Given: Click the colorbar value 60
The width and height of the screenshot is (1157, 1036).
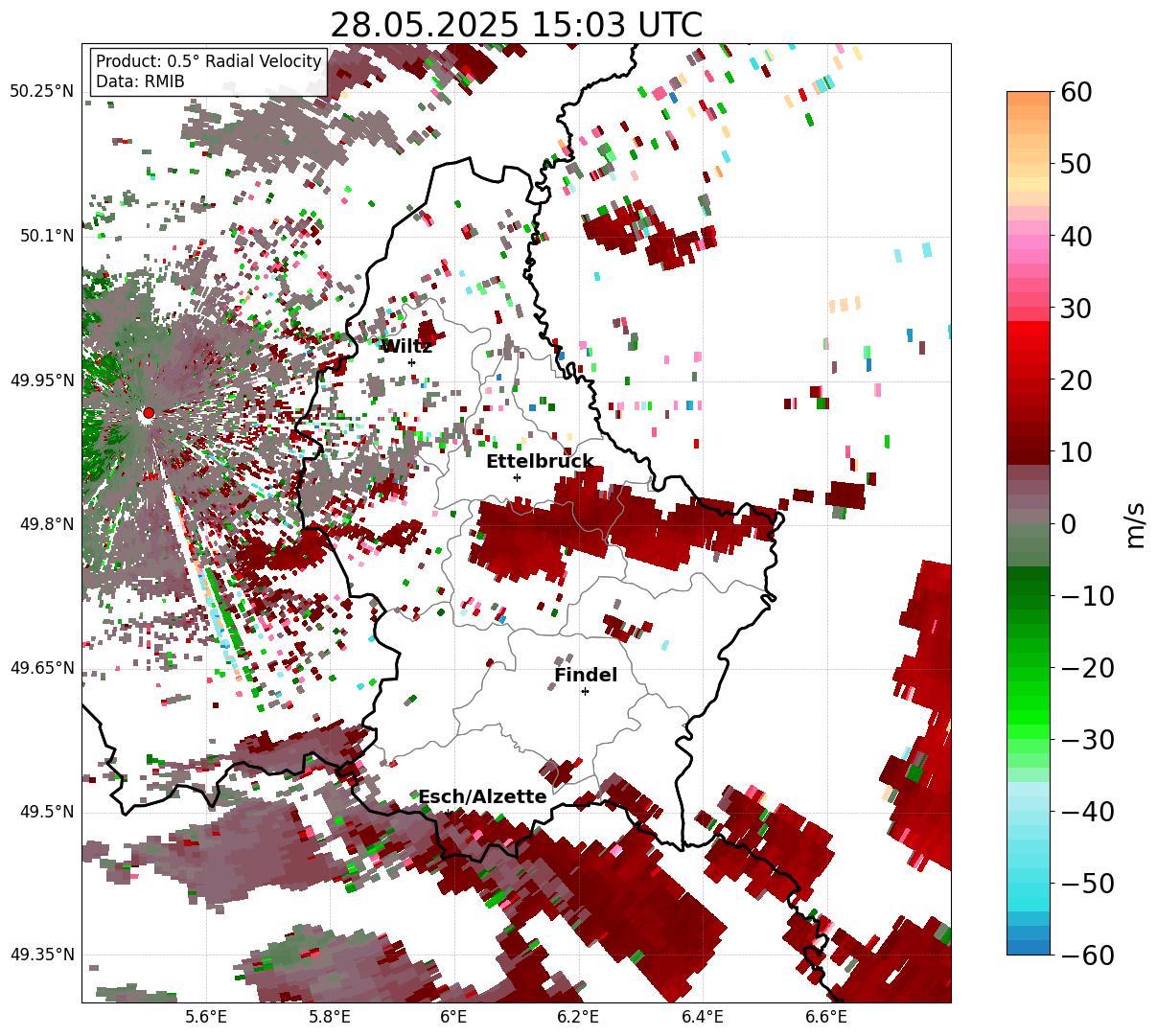Looking at the screenshot, I should [1076, 92].
